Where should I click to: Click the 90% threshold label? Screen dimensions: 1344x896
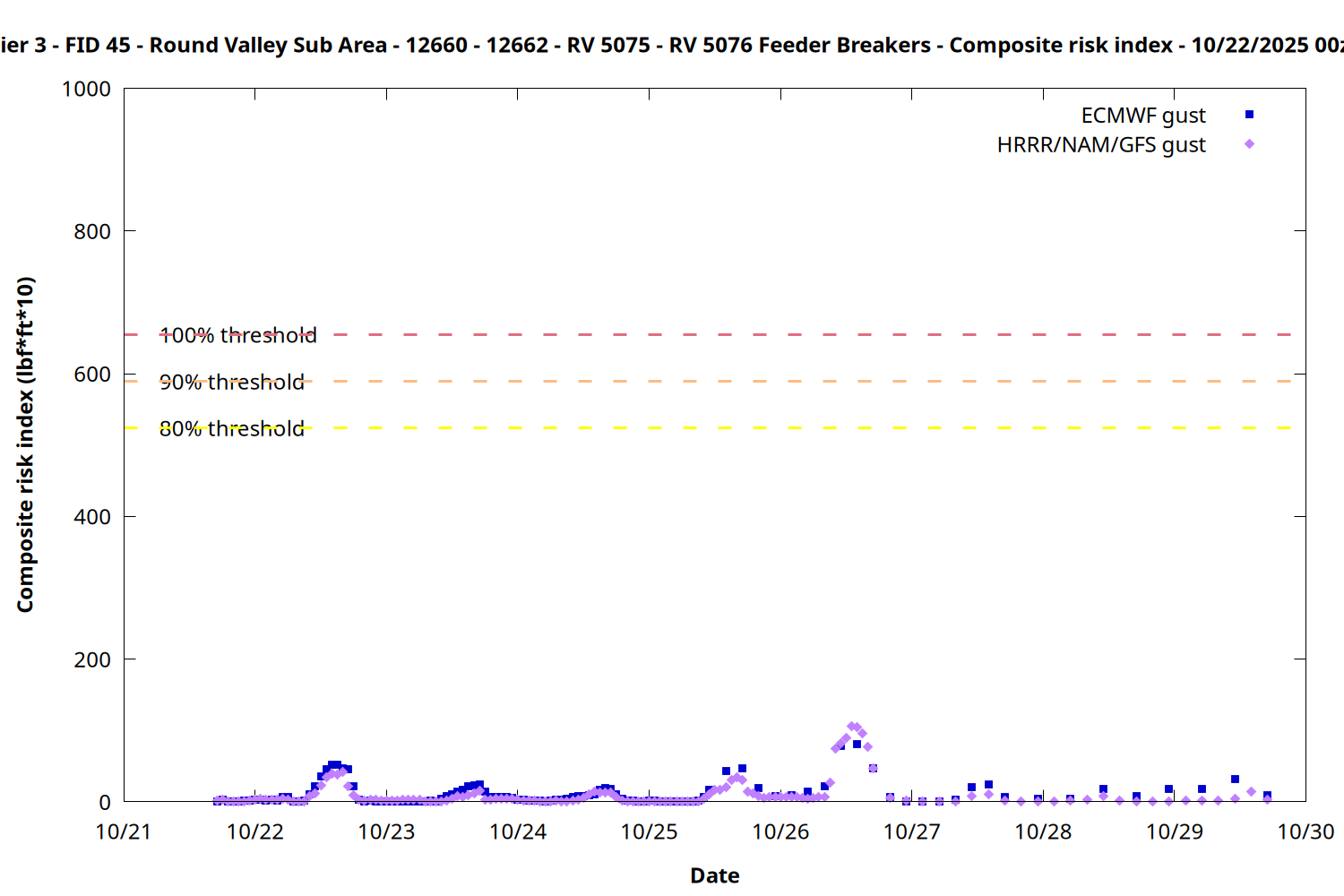click(x=232, y=382)
